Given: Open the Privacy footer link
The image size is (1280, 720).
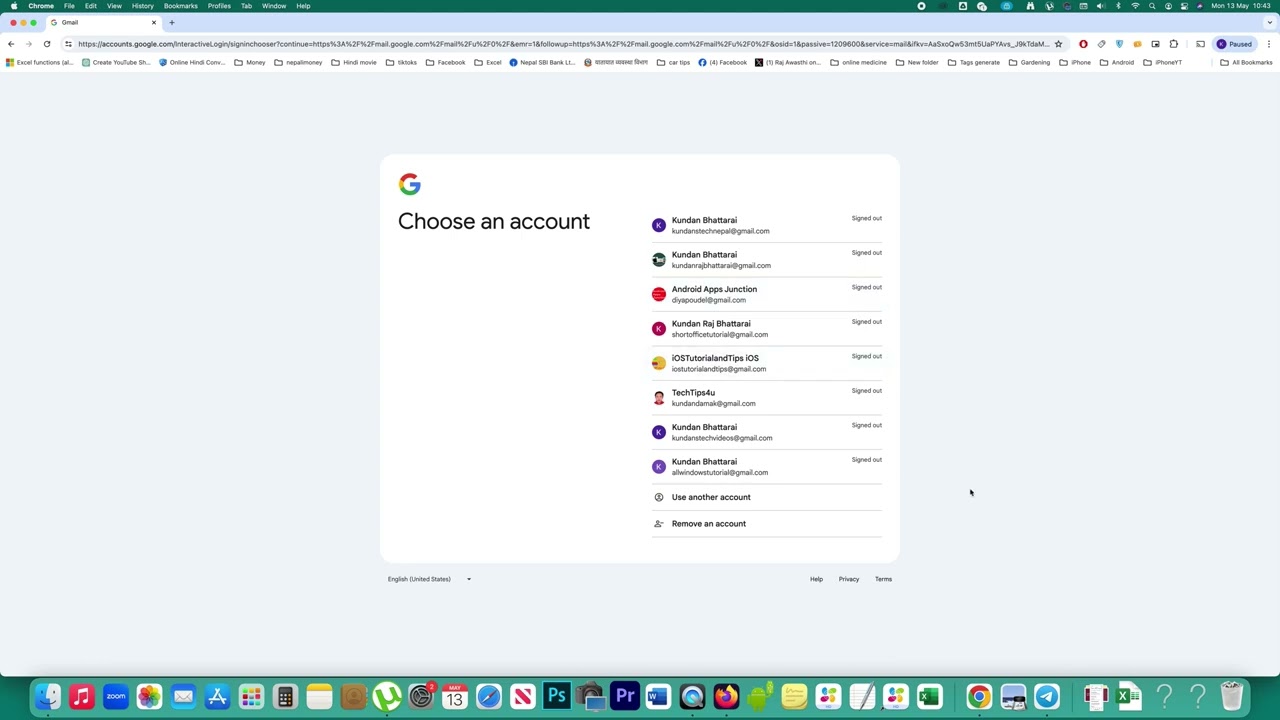Looking at the screenshot, I should (x=848, y=579).
